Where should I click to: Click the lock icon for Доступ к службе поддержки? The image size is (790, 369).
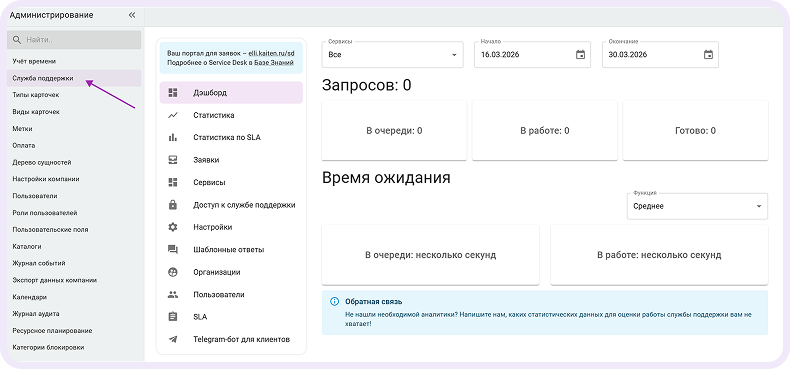click(x=173, y=205)
